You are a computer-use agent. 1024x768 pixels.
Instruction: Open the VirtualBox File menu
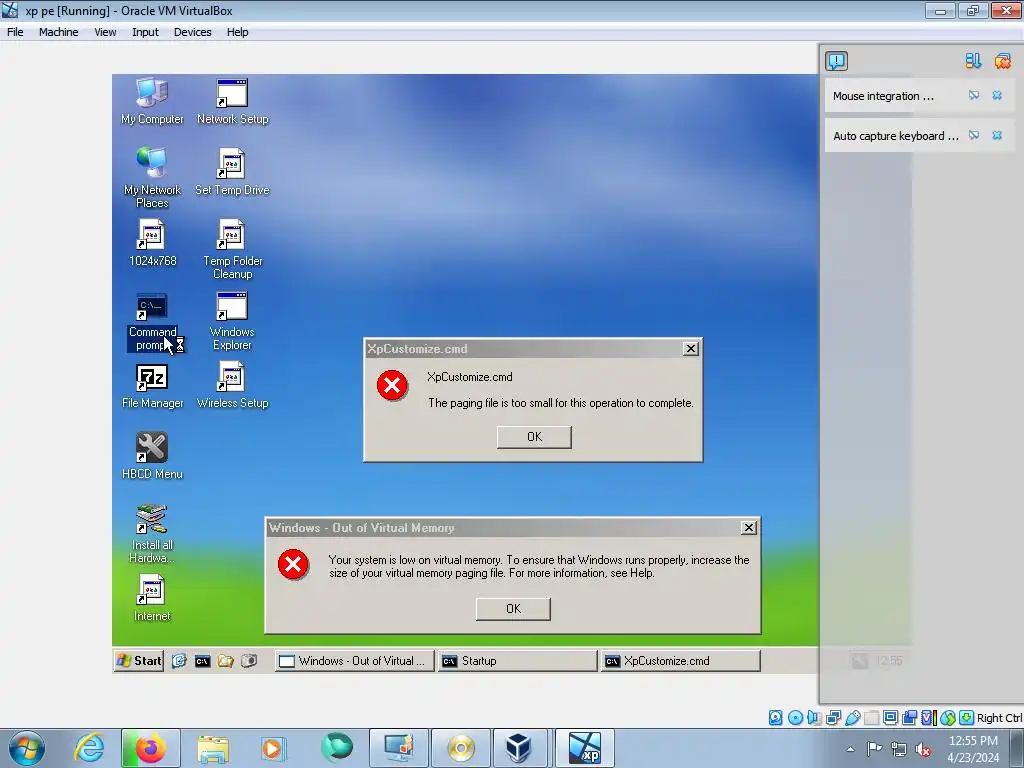coord(15,32)
